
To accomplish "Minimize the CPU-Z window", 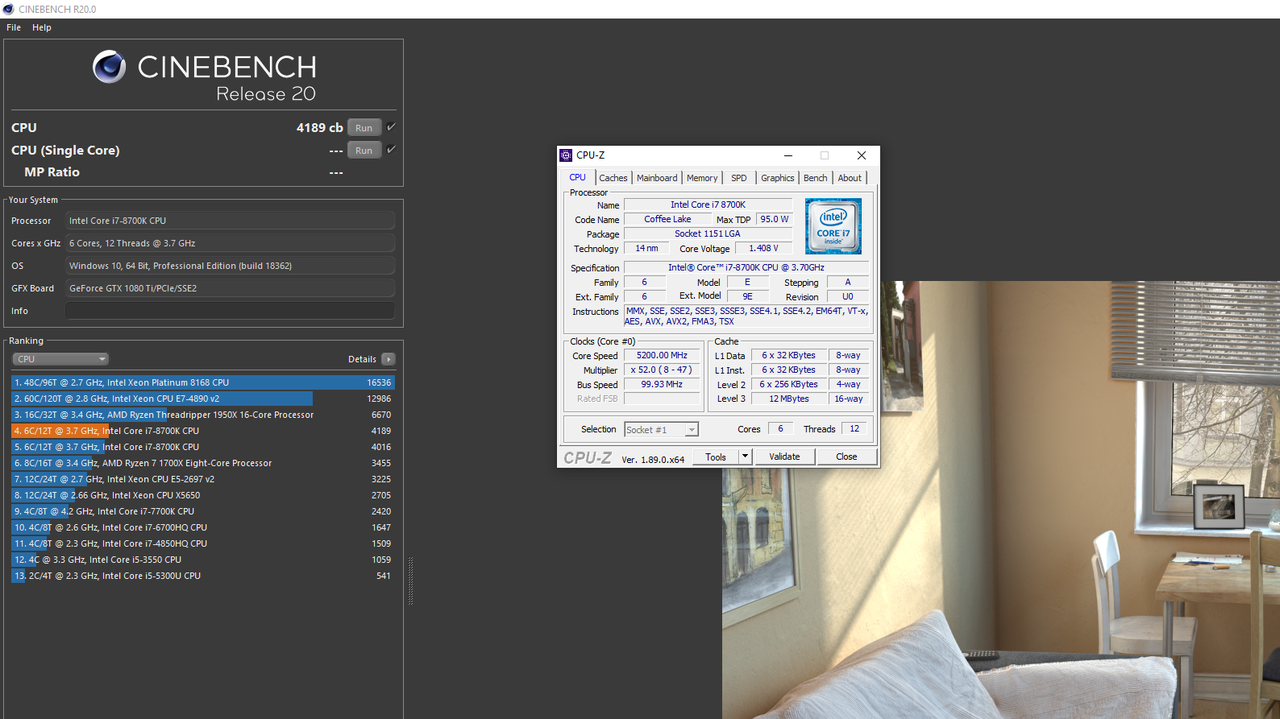I will point(788,155).
